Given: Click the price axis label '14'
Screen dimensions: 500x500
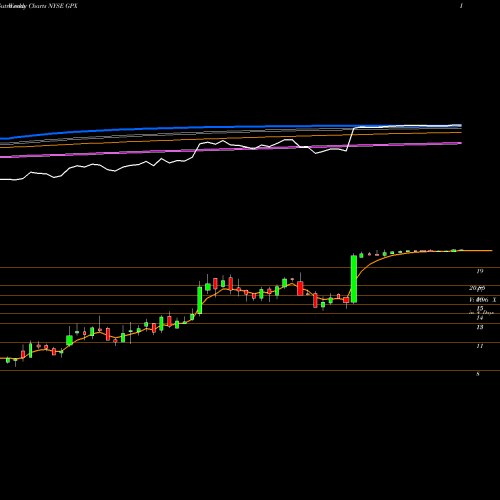Looking at the screenshot, I should click(480, 318).
